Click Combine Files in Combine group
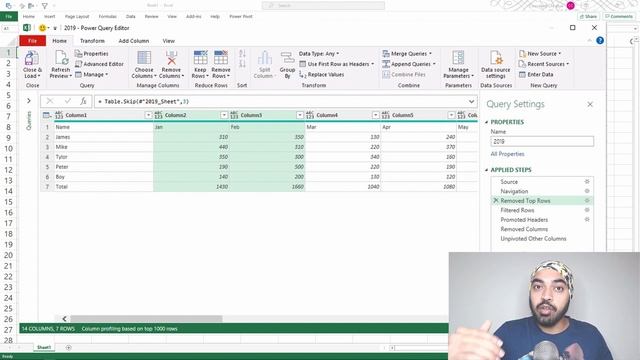The image size is (640, 360). [x=404, y=75]
